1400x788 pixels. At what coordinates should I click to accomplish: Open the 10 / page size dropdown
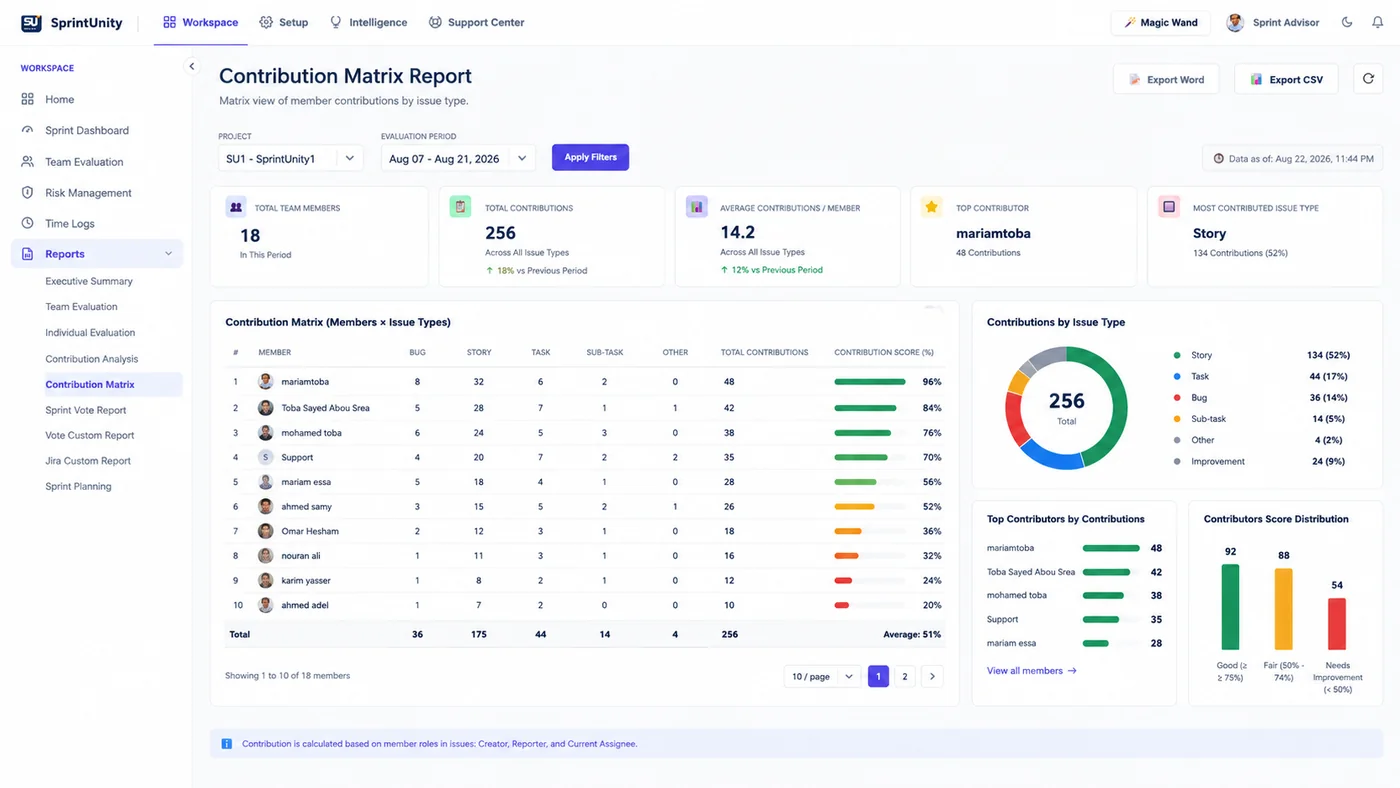tap(822, 677)
